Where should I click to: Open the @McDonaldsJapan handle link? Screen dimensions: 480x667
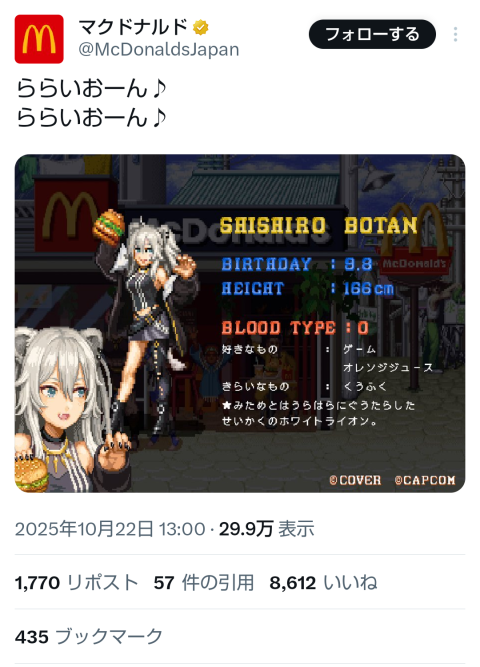point(159,50)
